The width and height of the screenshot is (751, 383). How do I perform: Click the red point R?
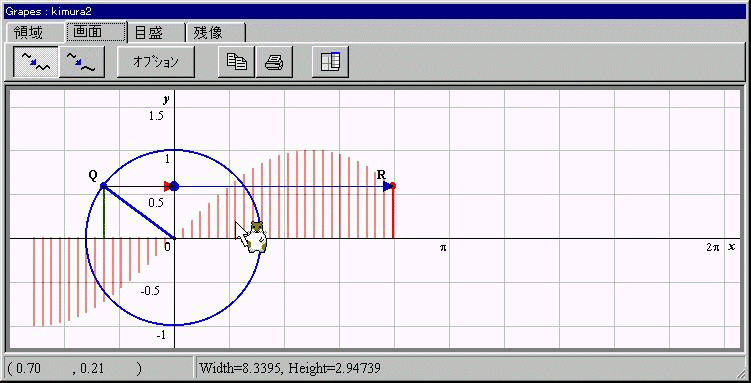click(393, 186)
